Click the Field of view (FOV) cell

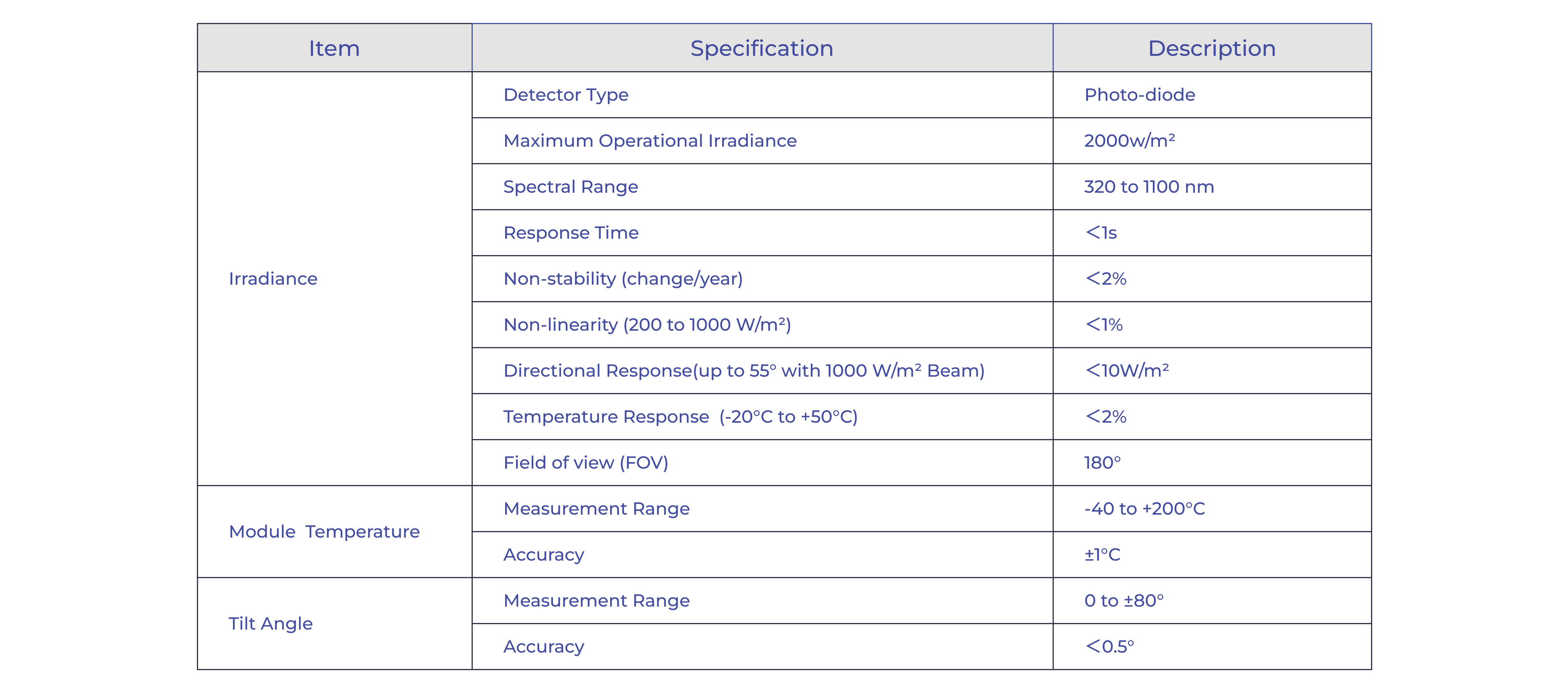586,463
